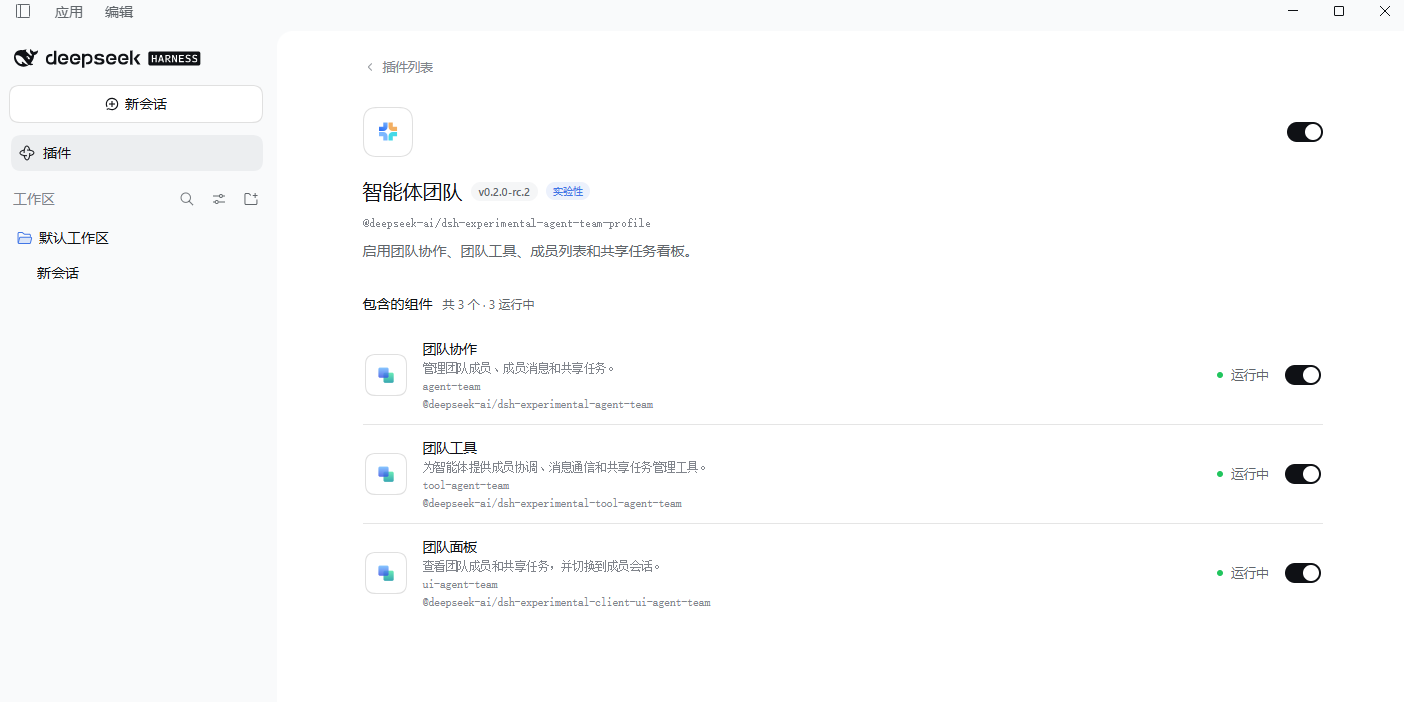Maximize the application window
Screen dimensions: 1404x702
[x=1339, y=11]
